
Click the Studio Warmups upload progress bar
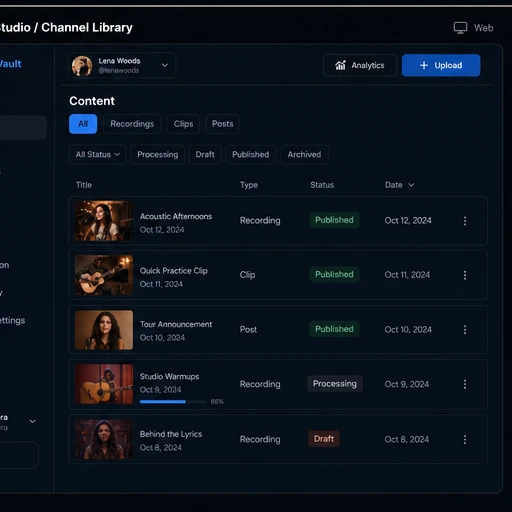click(x=173, y=402)
